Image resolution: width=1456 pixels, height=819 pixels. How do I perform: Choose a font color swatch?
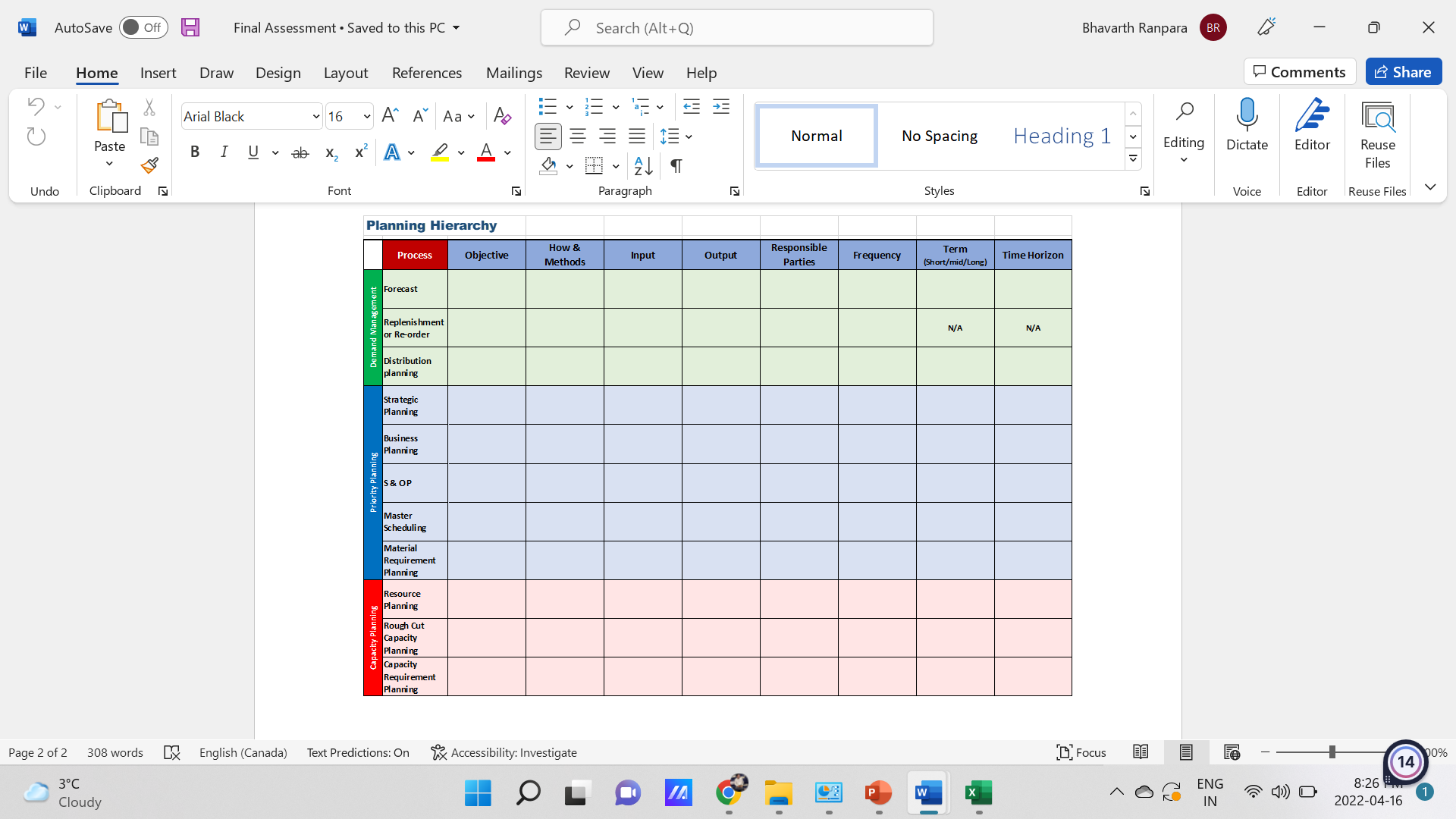pyautogui.click(x=486, y=152)
